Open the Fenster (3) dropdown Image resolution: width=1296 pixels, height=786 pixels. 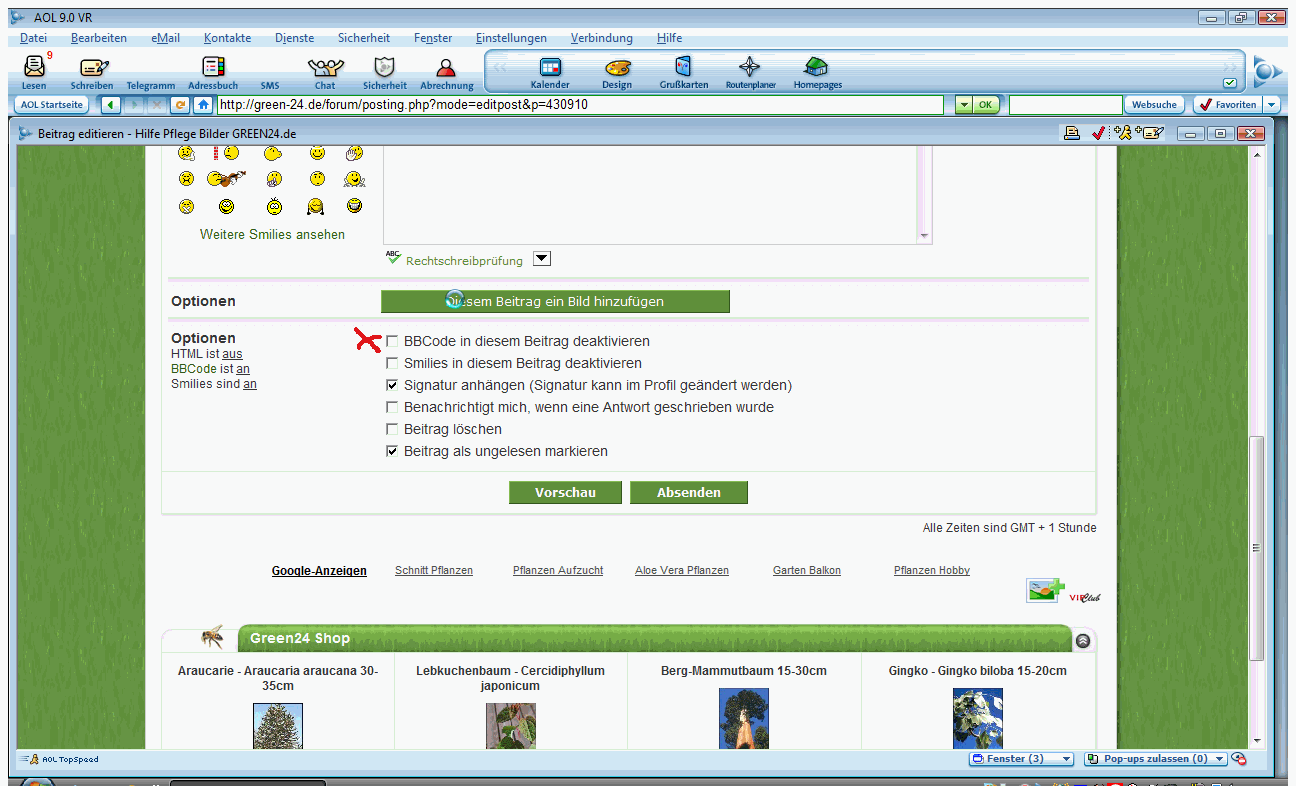[1021, 759]
